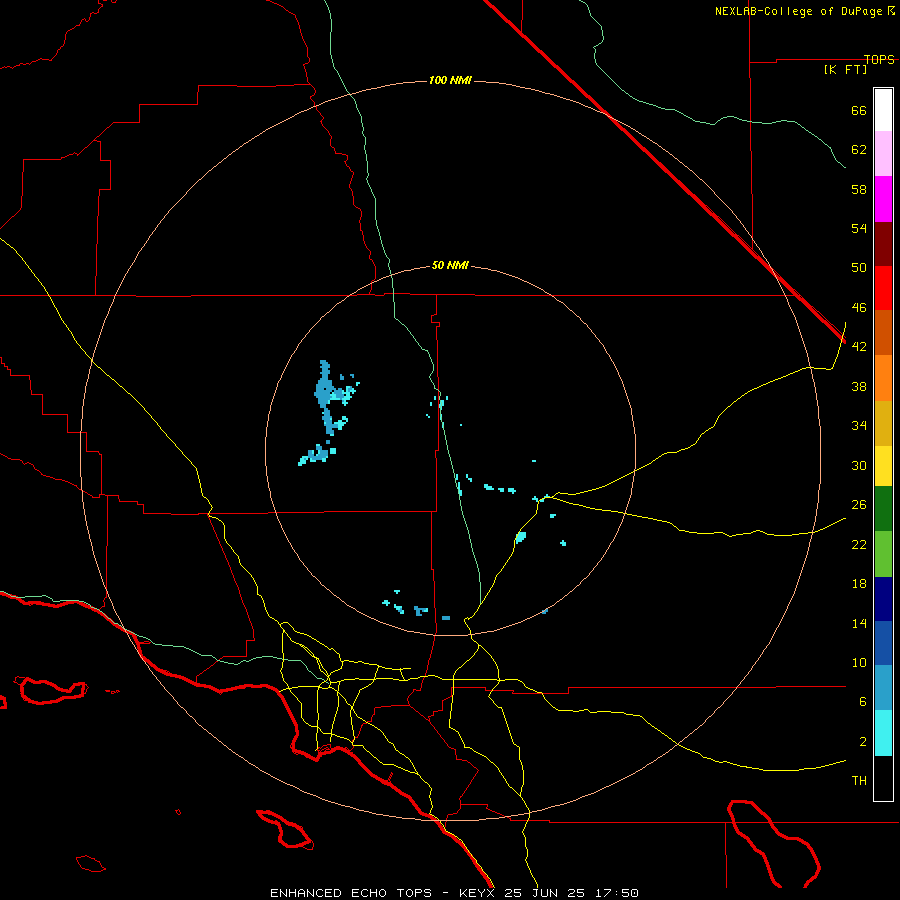Image resolution: width=900 pixels, height=900 pixels.
Task: Click the '22' legend value
Action: 859,545
